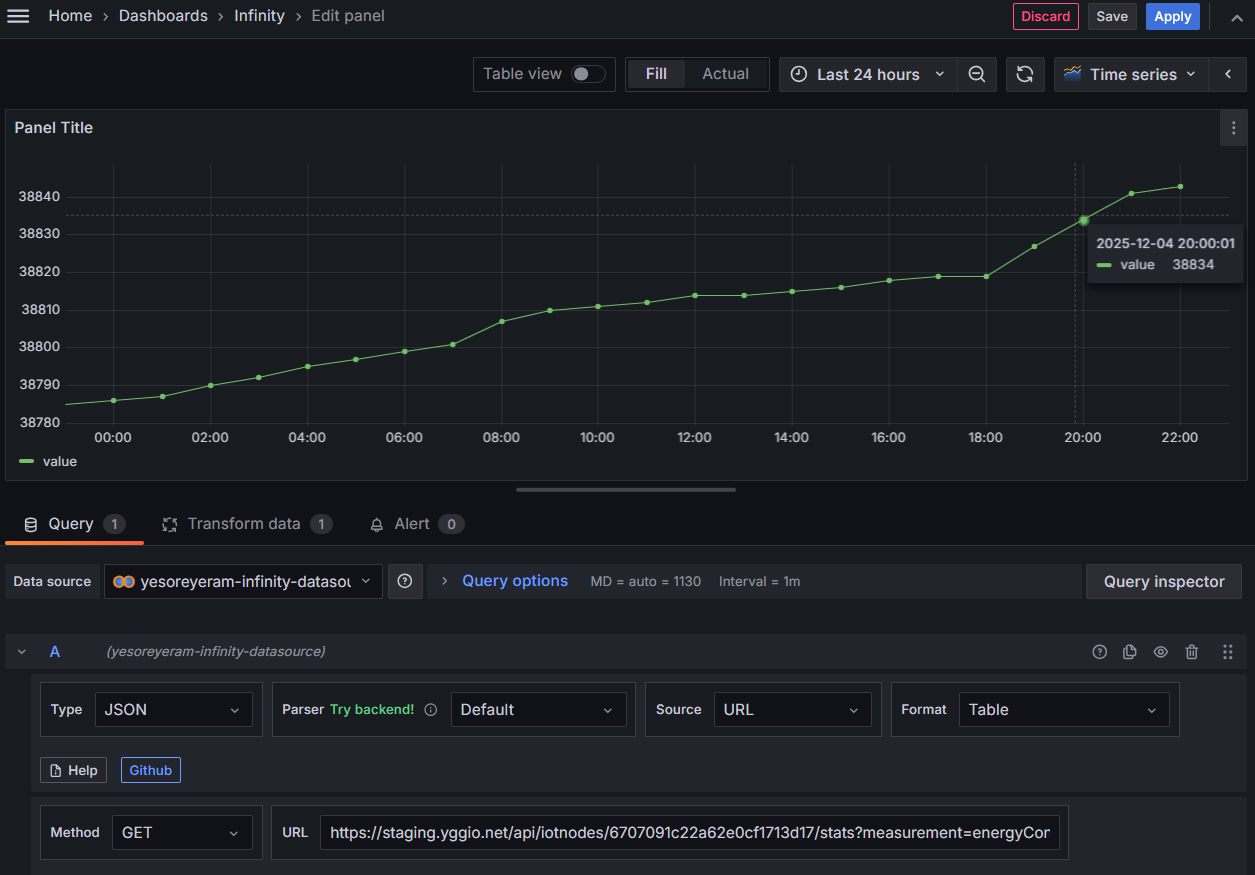The image size is (1255, 875).
Task: Click the Apply button
Action: tap(1172, 16)
